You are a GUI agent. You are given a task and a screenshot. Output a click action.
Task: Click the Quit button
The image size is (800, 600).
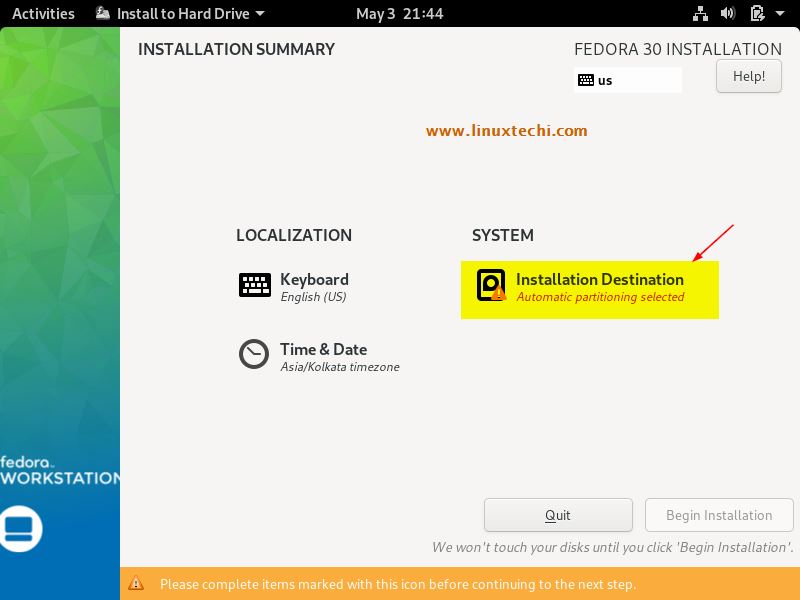pos(558,515)
